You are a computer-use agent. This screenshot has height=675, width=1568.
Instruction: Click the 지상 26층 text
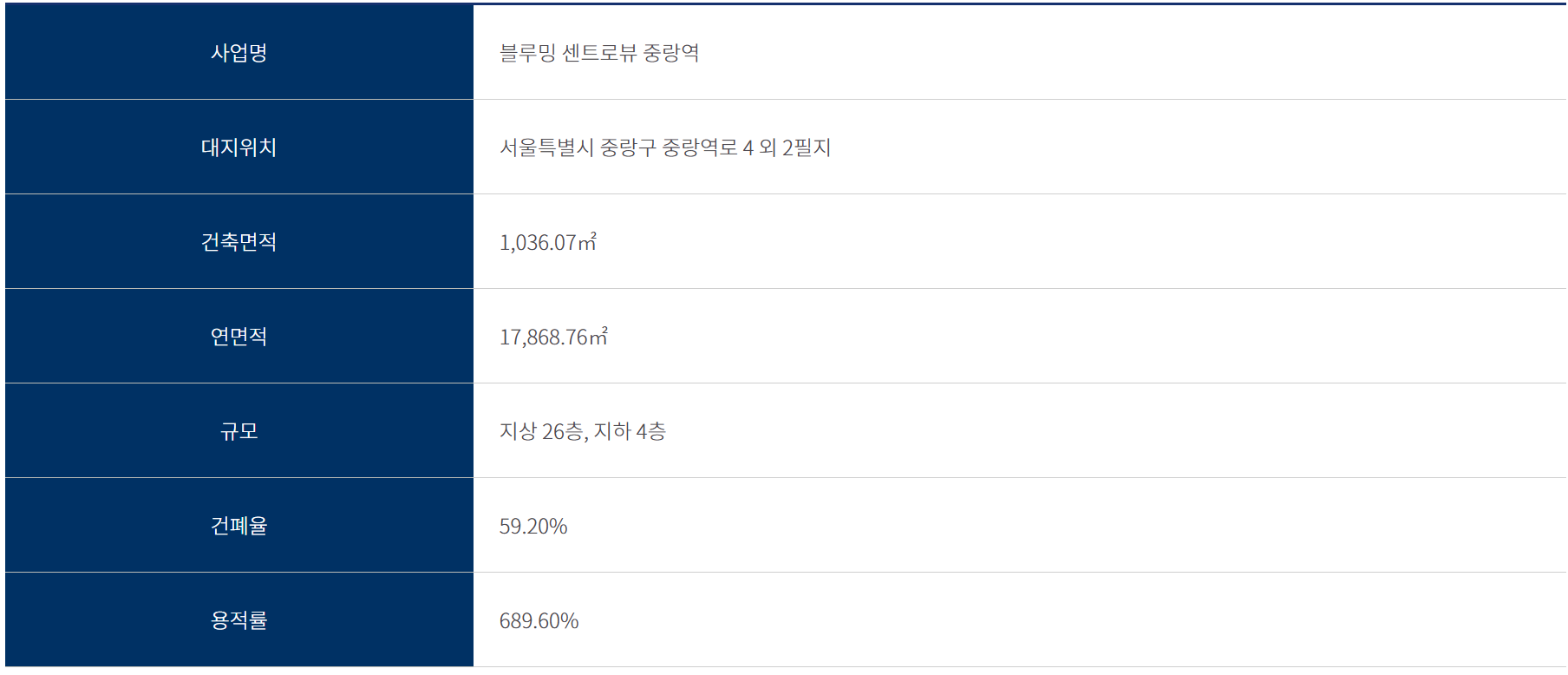[542, 431]
